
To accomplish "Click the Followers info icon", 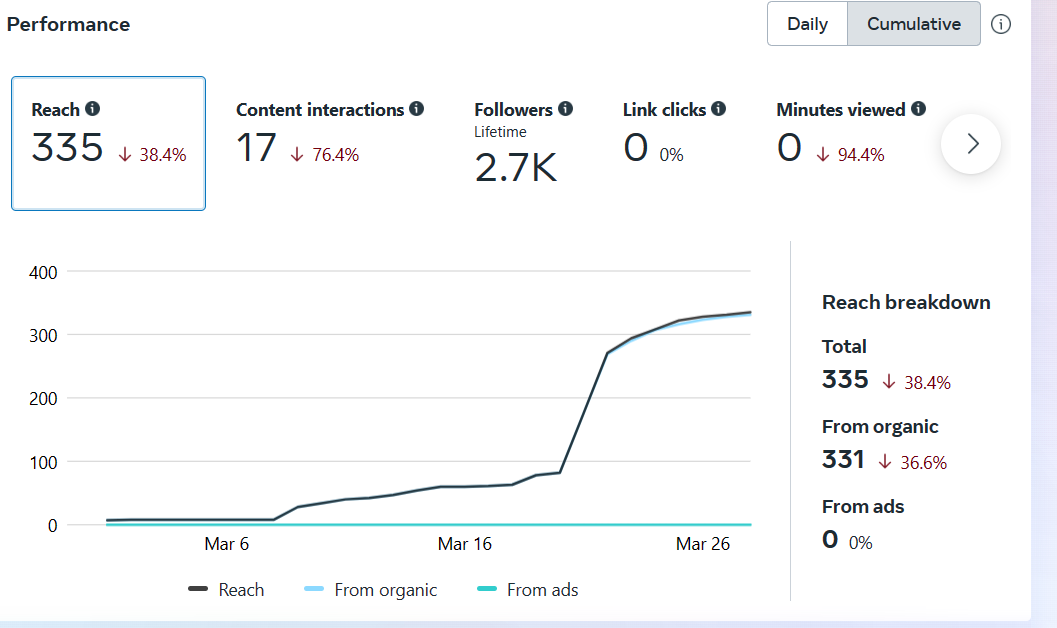I will (566, 109).
